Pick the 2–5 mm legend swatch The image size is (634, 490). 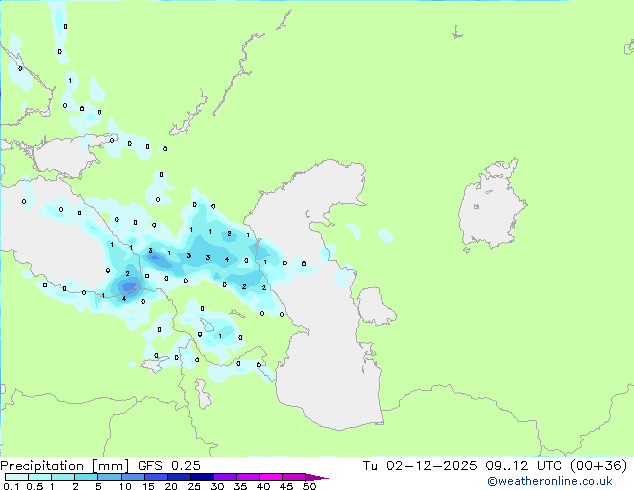point(86,477)
